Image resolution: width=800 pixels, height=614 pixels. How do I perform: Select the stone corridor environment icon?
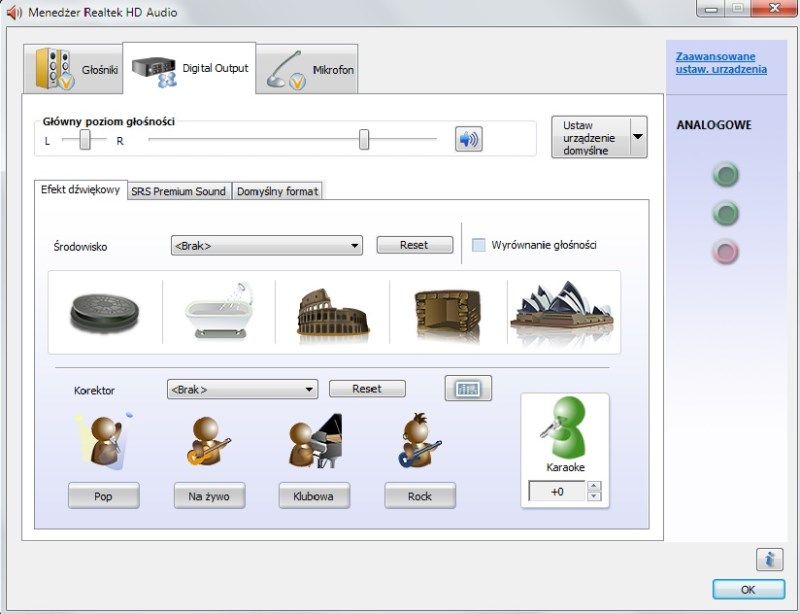coord(448,313)
